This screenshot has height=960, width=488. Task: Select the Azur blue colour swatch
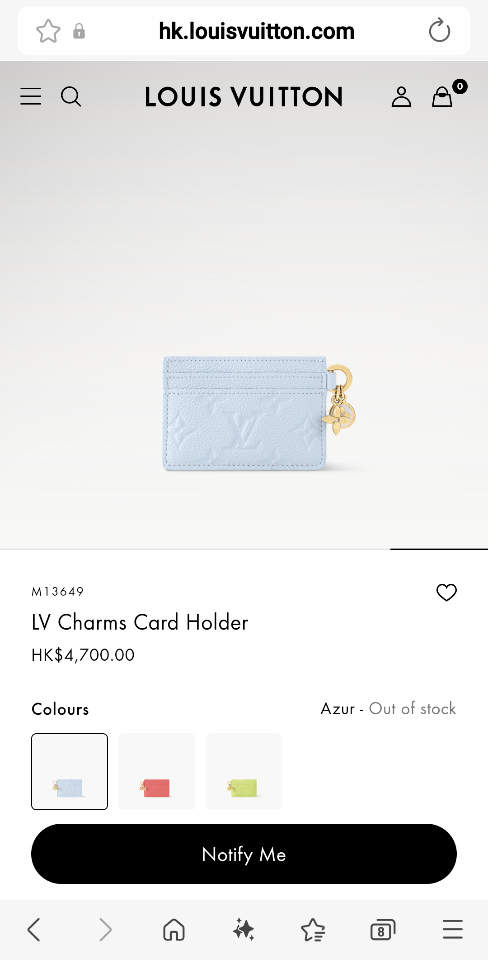pyautogui.click(x=69, y=771)
